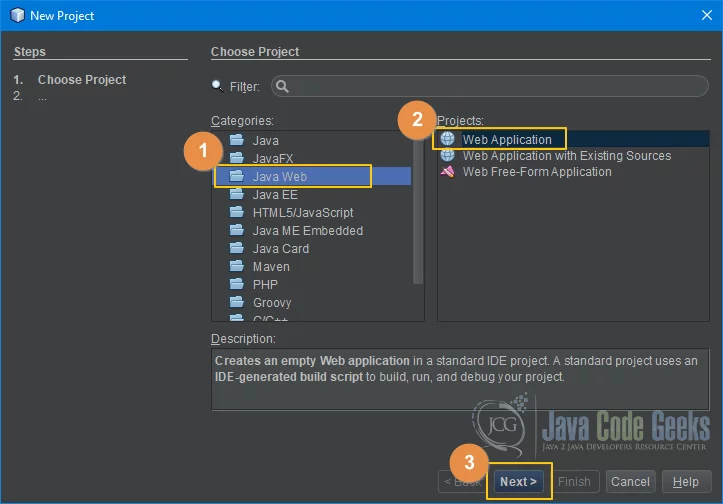Image resolution: width=723 pixels, height=504 pixels.
Task: Click the Web Application with Existing Sources icon
Action: (447, 155)
